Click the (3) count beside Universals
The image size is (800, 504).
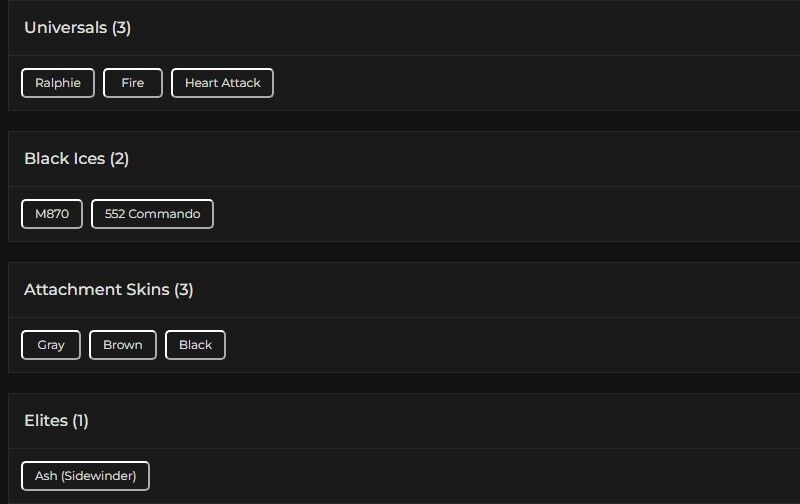(121, 28)
